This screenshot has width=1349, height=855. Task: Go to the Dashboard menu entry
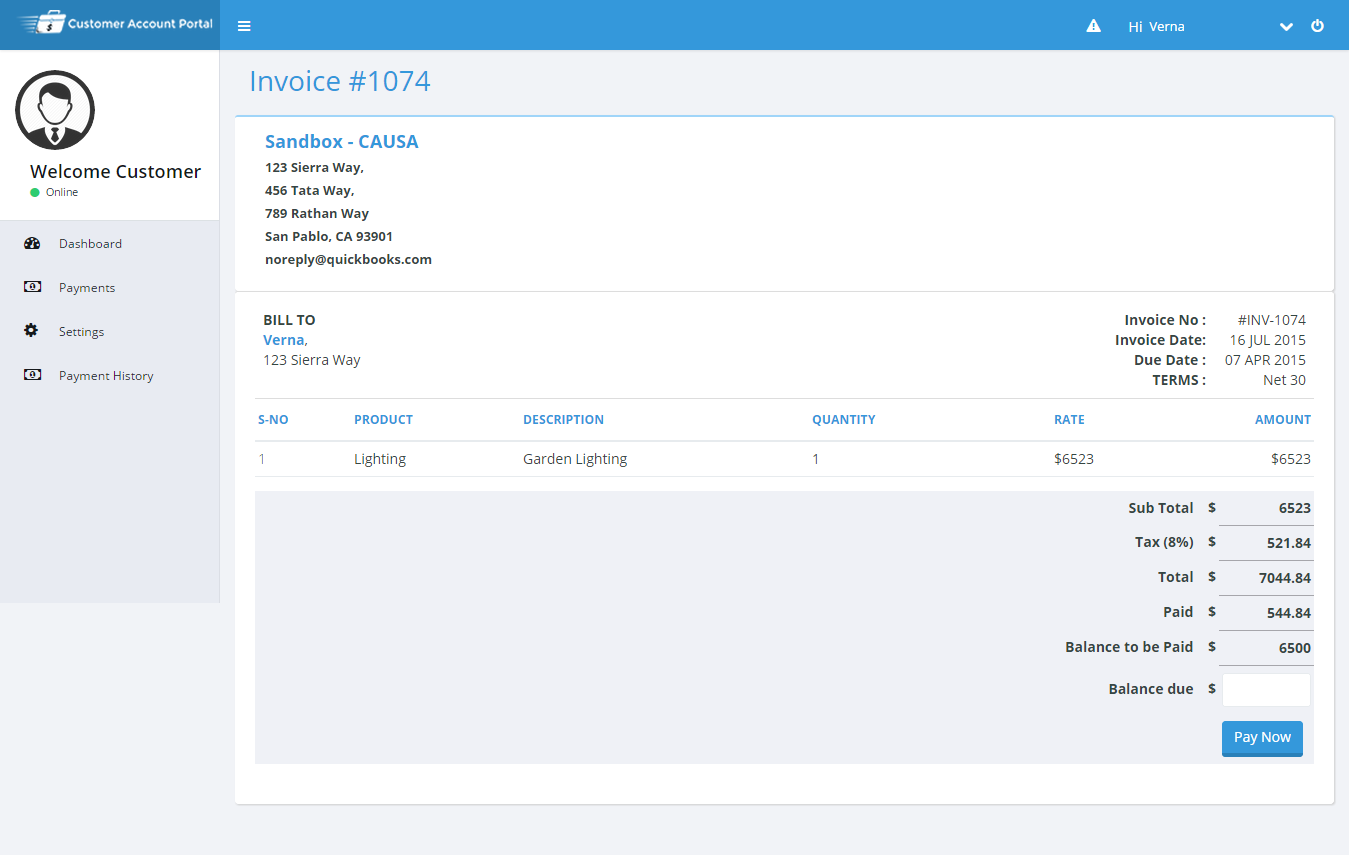pos(90,243)
